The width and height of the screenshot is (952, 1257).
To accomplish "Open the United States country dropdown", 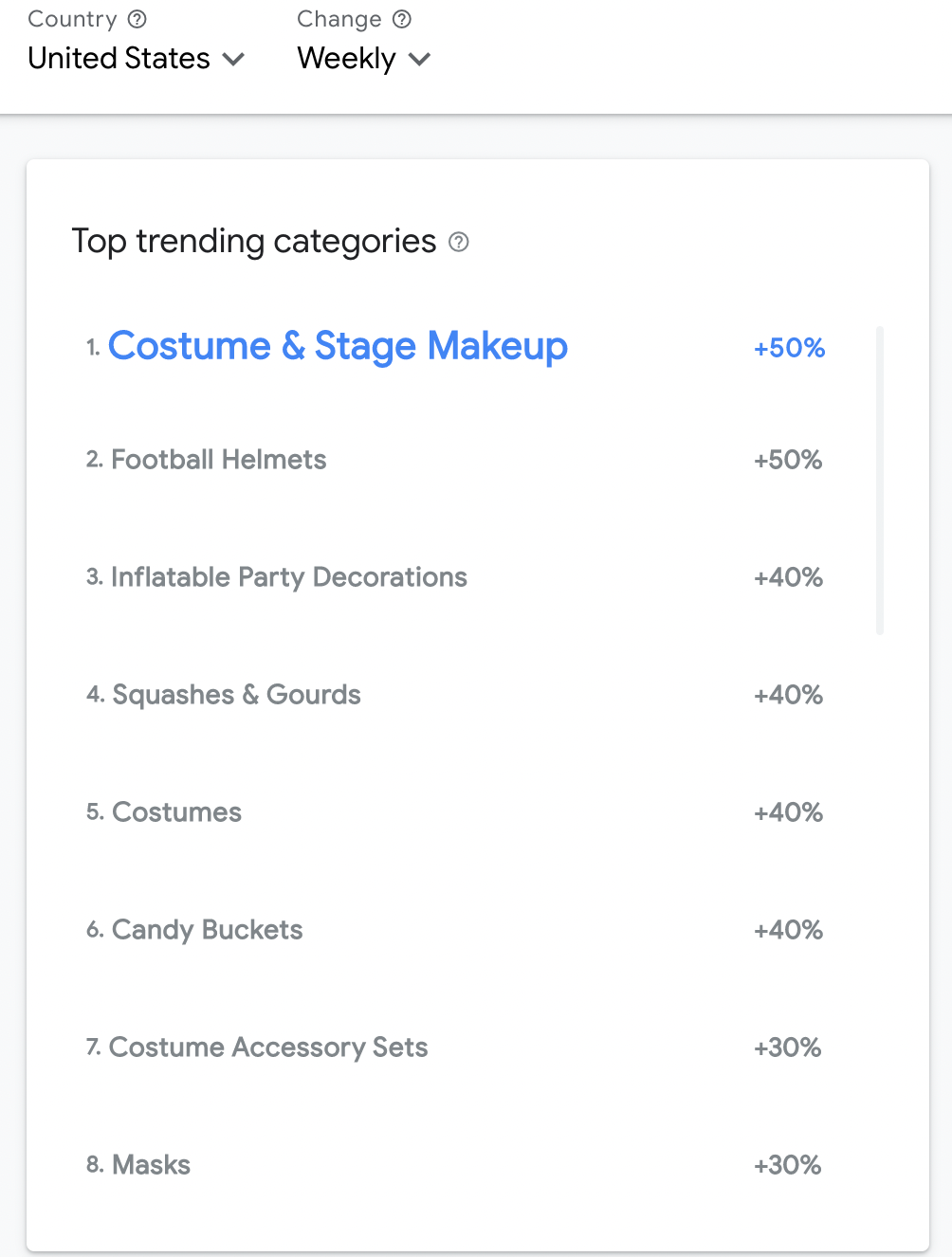I will (136, 59).
